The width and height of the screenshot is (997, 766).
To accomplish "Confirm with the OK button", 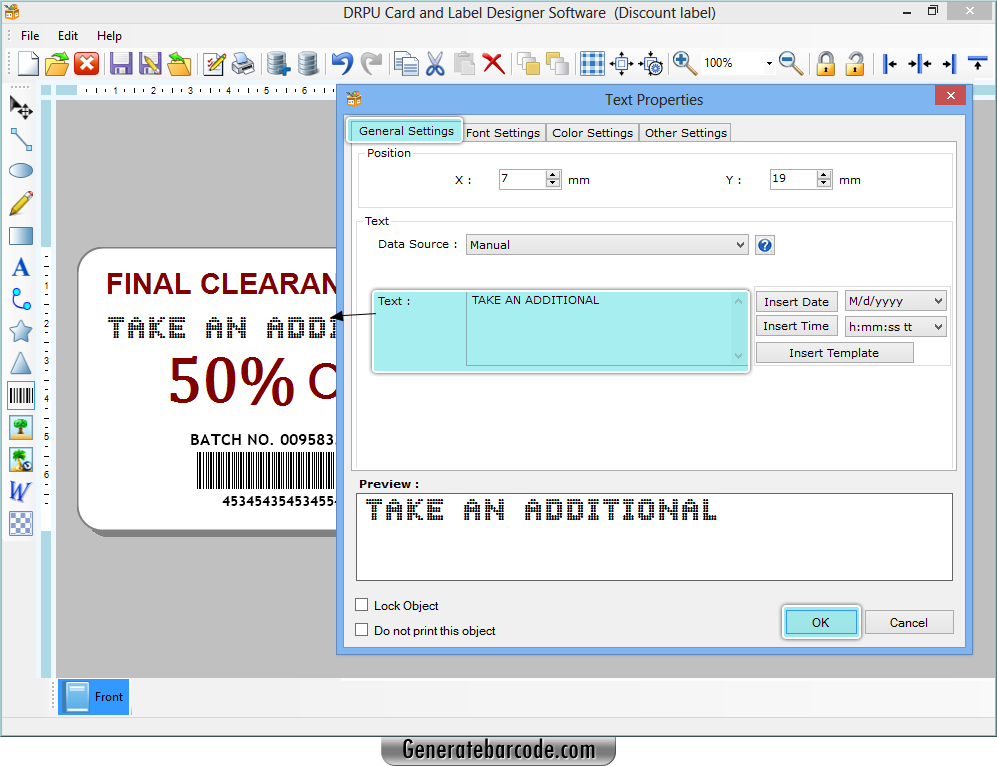I will (x=820, y=622).
